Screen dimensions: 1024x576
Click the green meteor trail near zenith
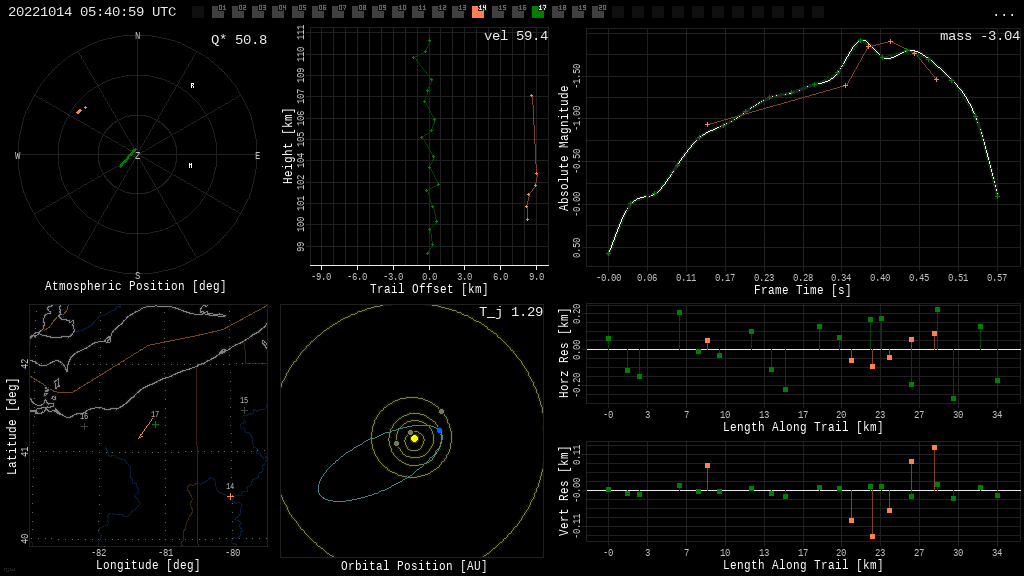tap(127, 159)
